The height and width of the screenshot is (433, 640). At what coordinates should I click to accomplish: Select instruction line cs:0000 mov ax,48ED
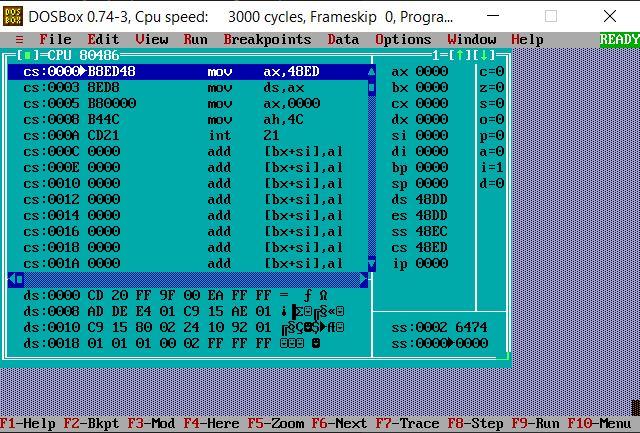188,72
